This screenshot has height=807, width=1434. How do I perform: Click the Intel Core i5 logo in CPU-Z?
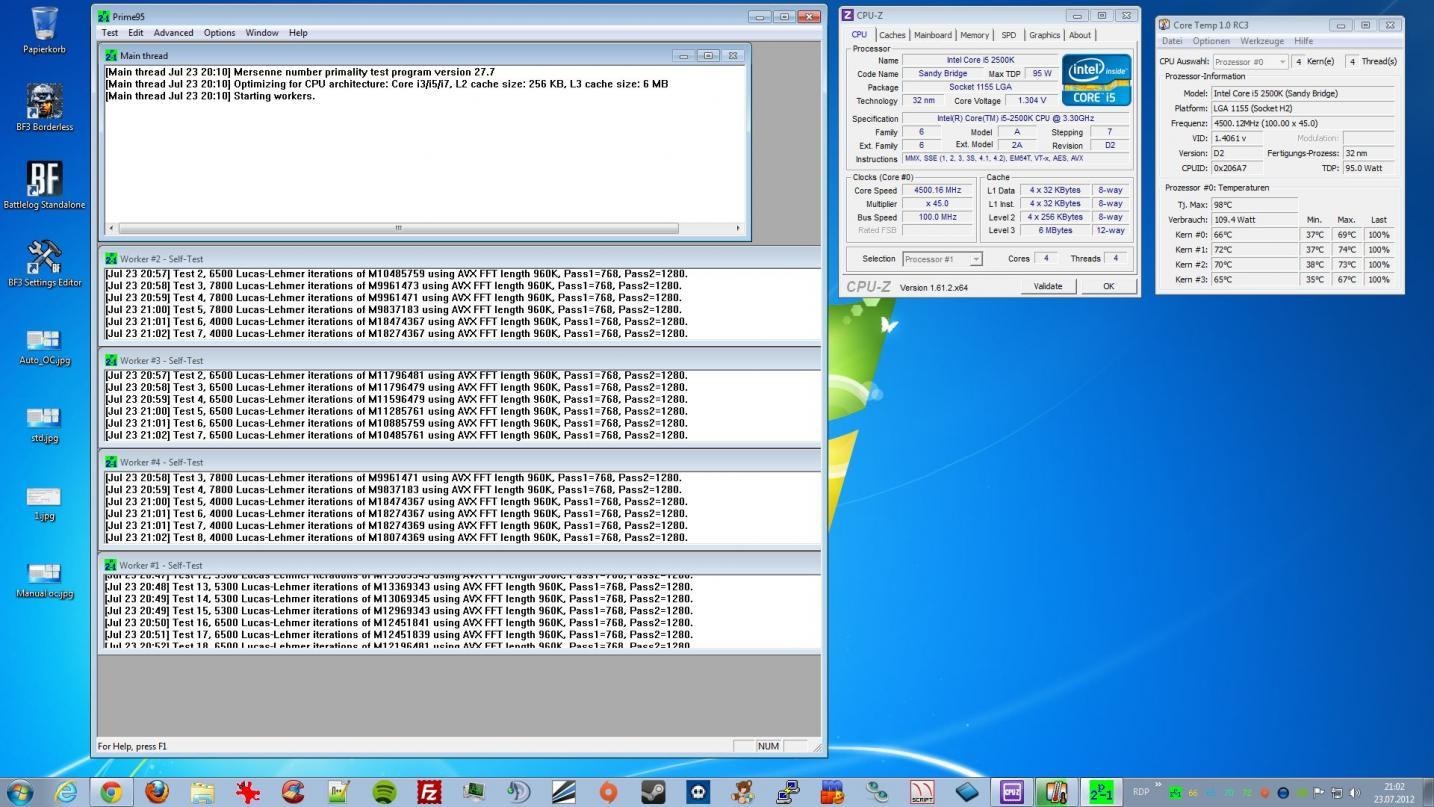point(1096,79)
